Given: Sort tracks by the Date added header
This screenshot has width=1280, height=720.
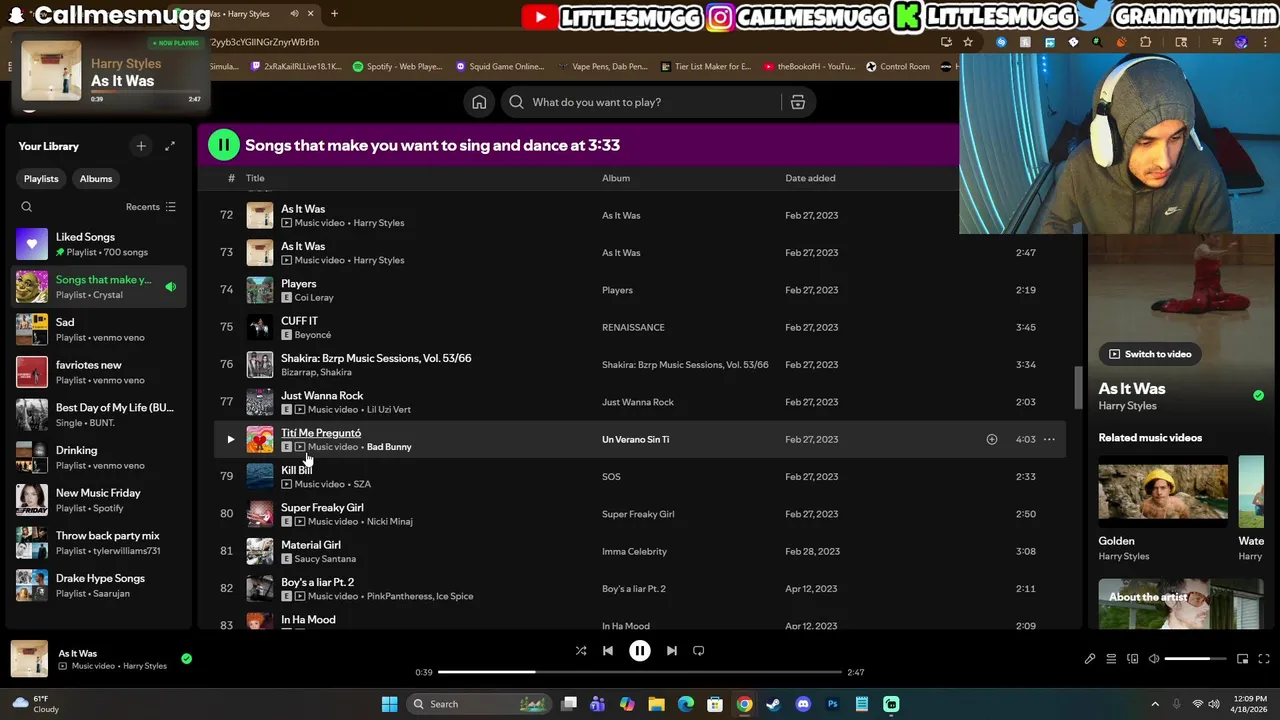Looking at the screenshot, I should (810, 178).
